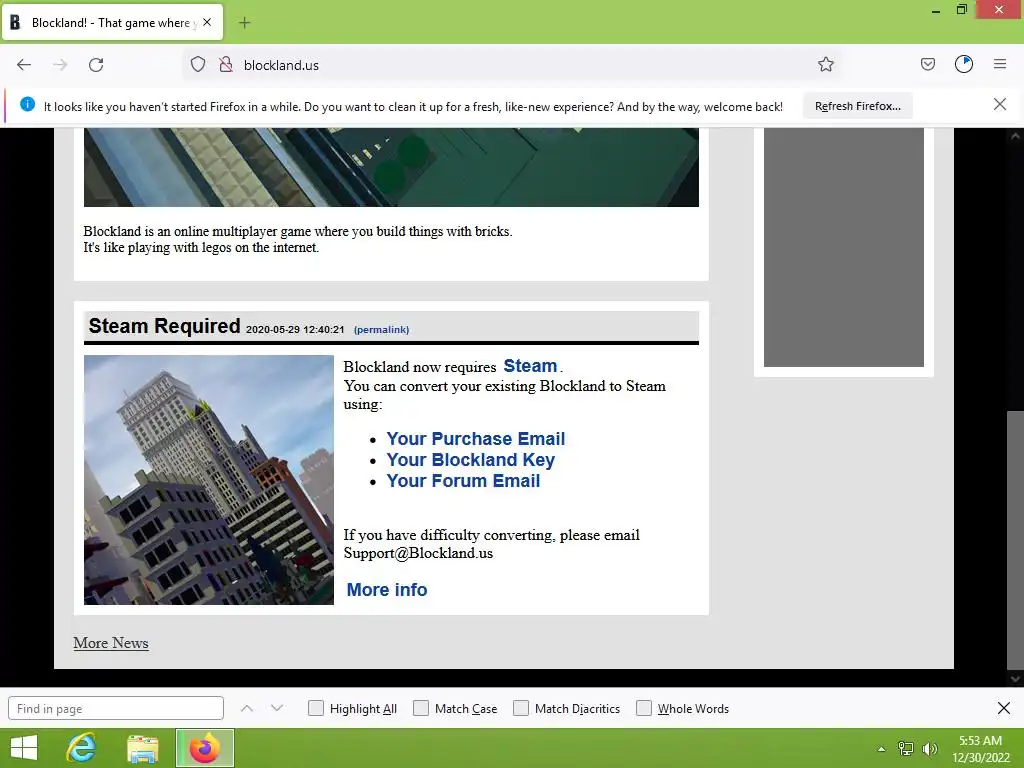Click the scrollbar up arrow
The width and height of the screenshot is (1024, 768).
tap(1015, 136)
